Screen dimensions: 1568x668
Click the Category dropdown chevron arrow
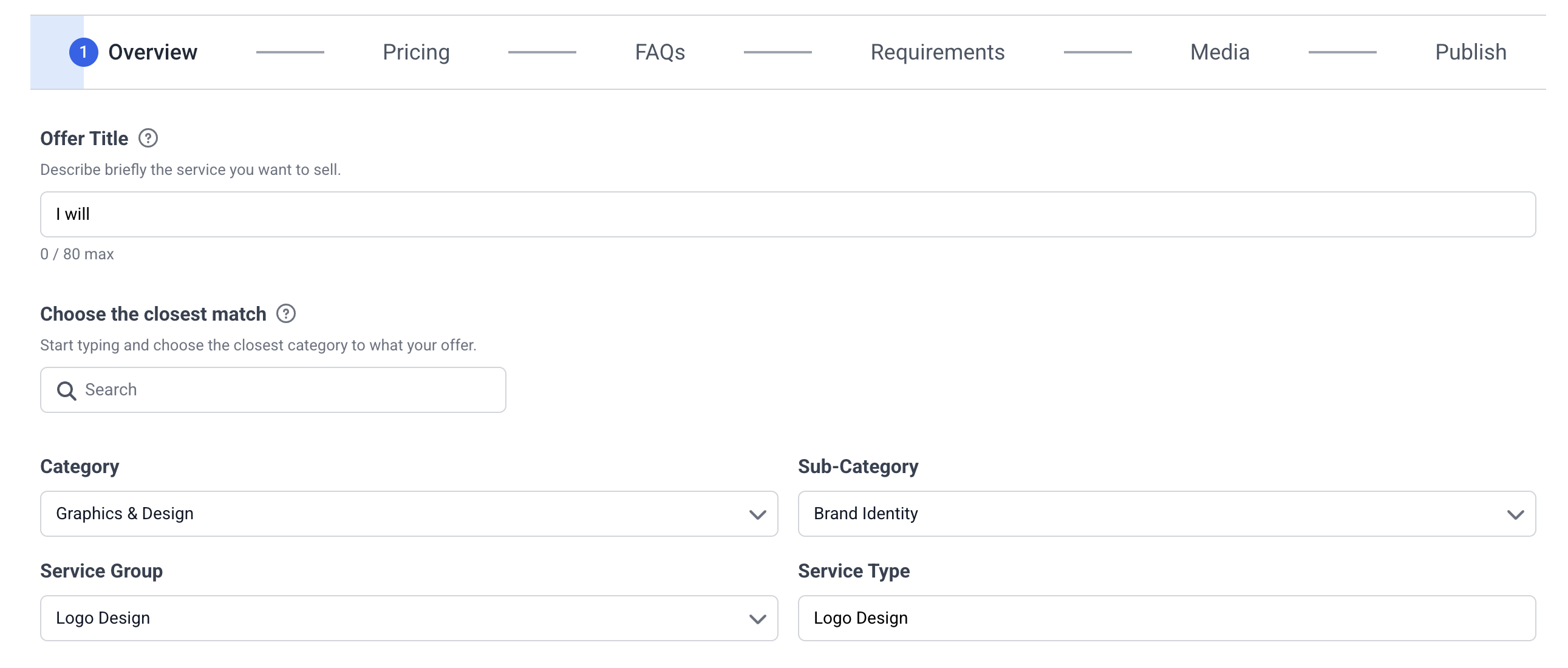tap(757, 514)
